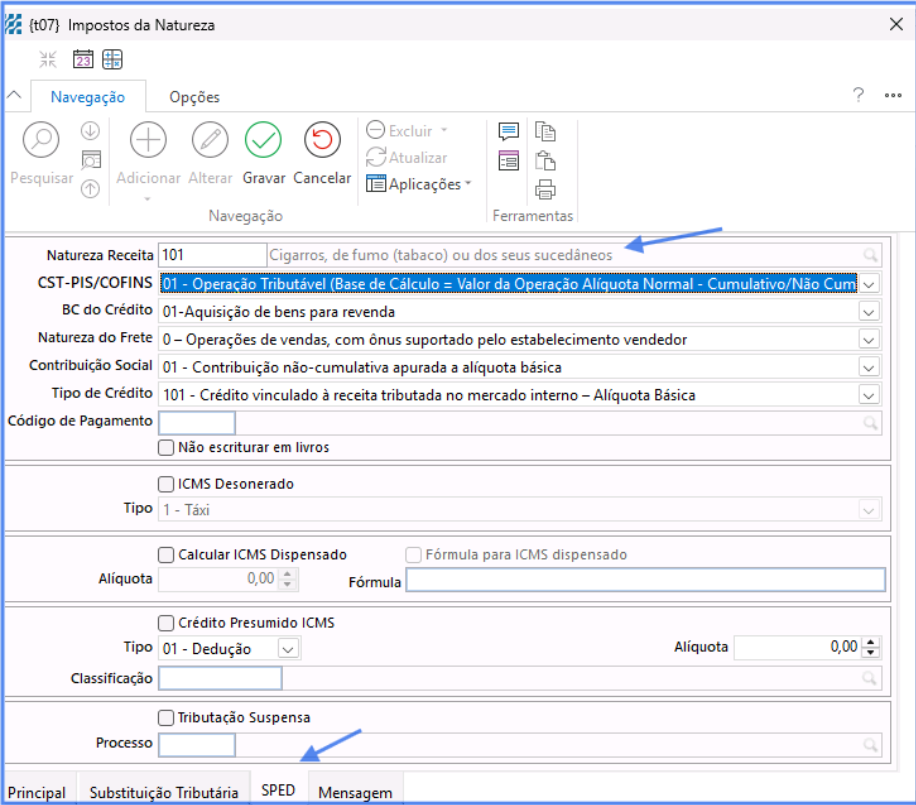This screenshot has height=805, width=916.
Task: Switch to the Substituição Tributária tab
Action: tap(164, 792)
